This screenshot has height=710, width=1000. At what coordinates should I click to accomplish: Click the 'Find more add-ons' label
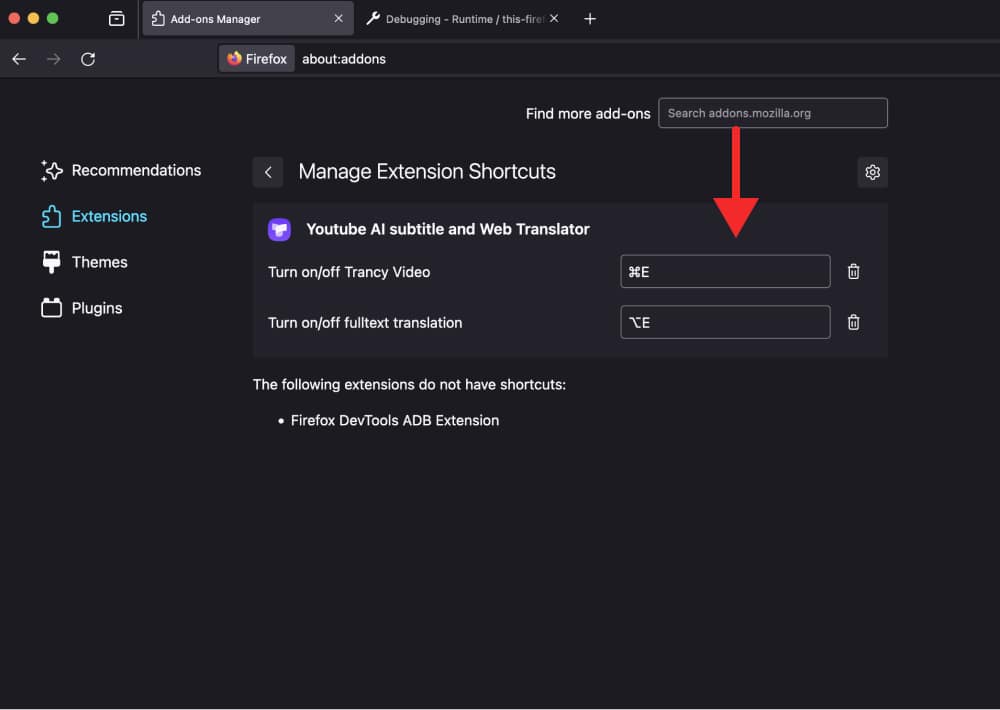tap(588, 114)
